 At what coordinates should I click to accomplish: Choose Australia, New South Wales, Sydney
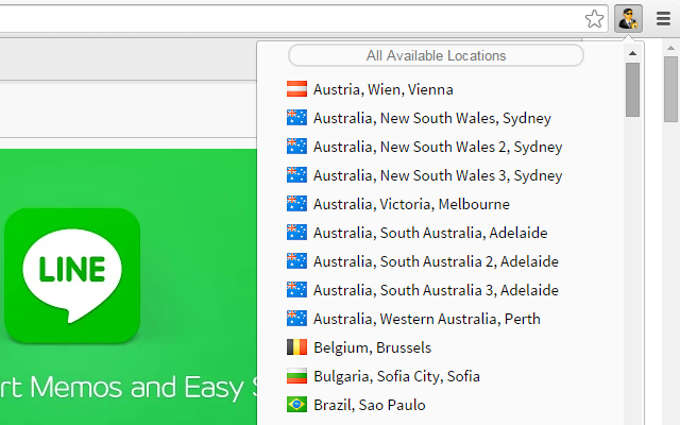coord(419,118)
